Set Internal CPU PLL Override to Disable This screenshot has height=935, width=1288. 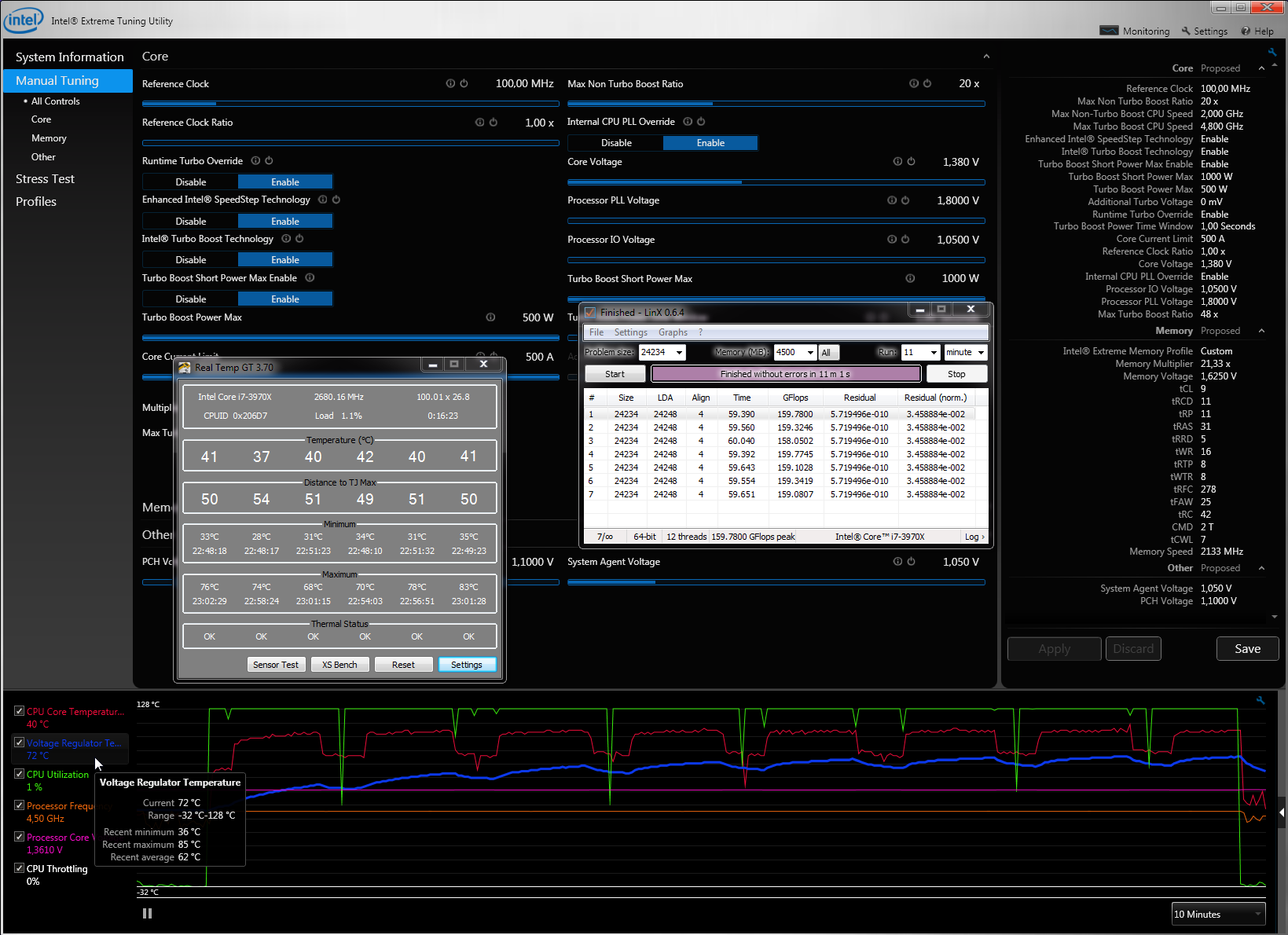[616, 142]
